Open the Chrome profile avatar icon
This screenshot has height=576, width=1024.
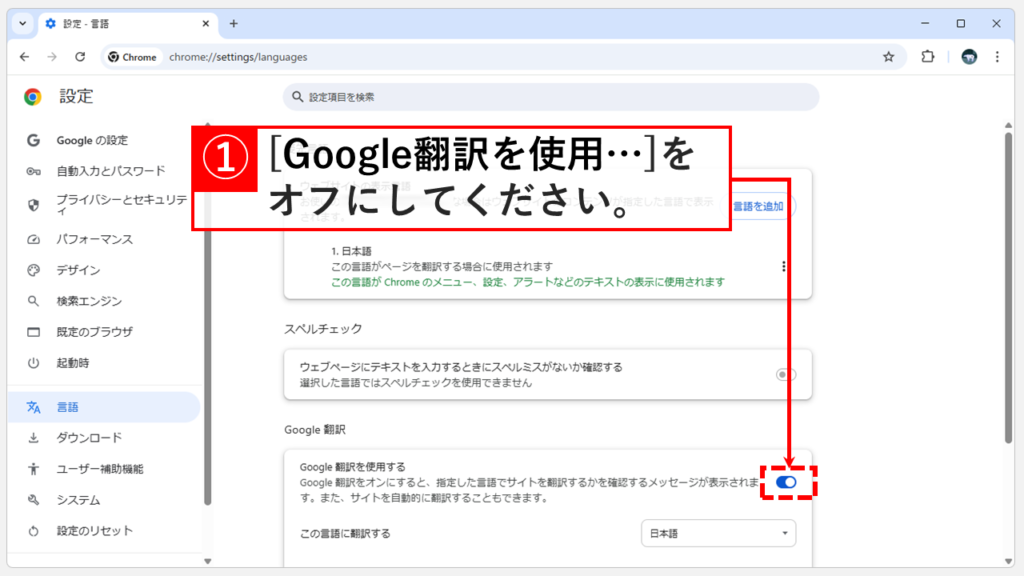tap(968, 57)
